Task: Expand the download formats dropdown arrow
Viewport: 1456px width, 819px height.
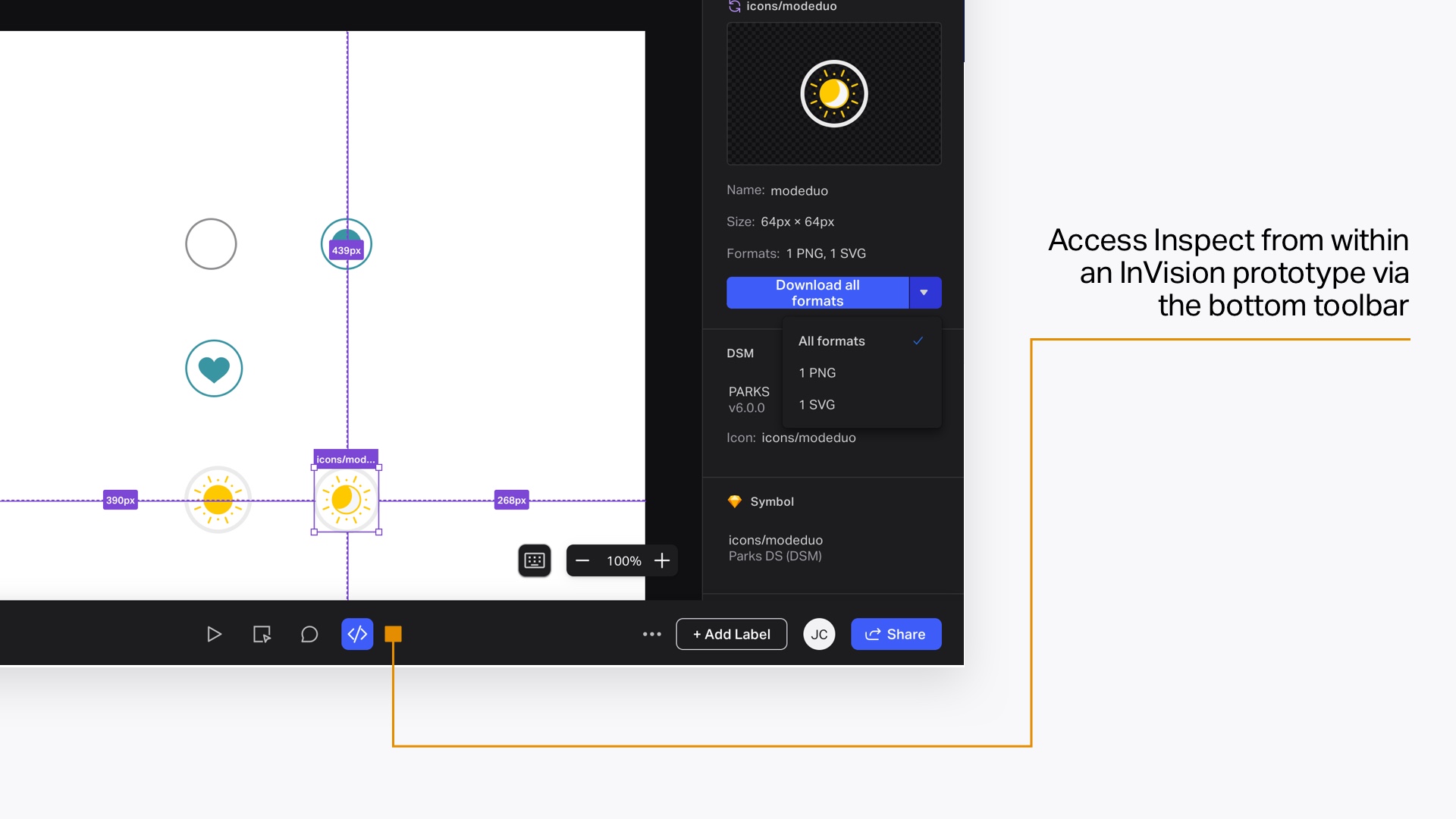Action: click(924, 293)
